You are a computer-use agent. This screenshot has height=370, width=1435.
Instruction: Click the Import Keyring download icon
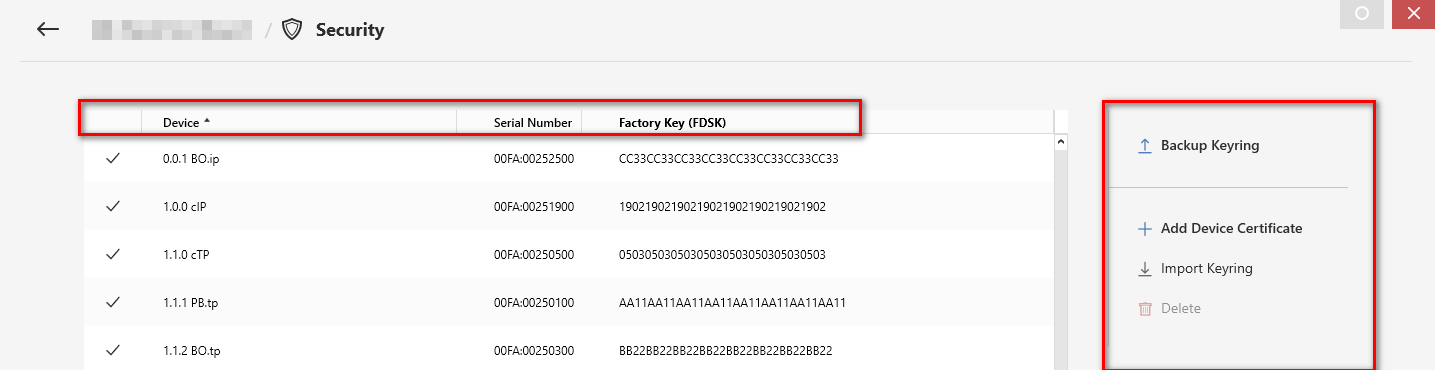pos(1145,269)
